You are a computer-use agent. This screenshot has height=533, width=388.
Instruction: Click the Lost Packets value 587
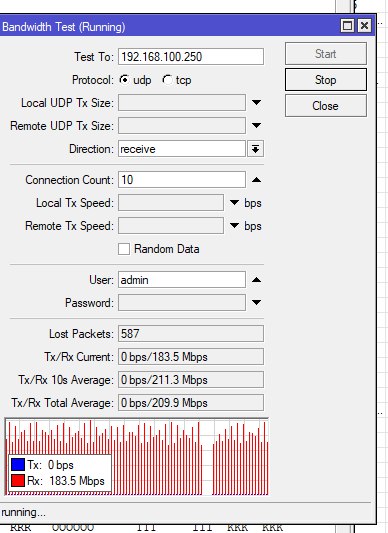pyautogui.click(x=191, y=333)
